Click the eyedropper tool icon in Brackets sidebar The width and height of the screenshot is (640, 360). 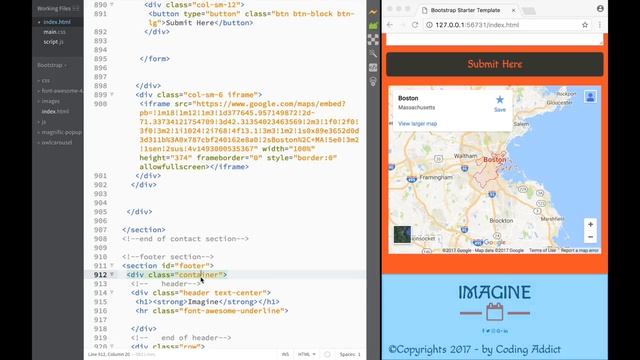tap(373, 53)
